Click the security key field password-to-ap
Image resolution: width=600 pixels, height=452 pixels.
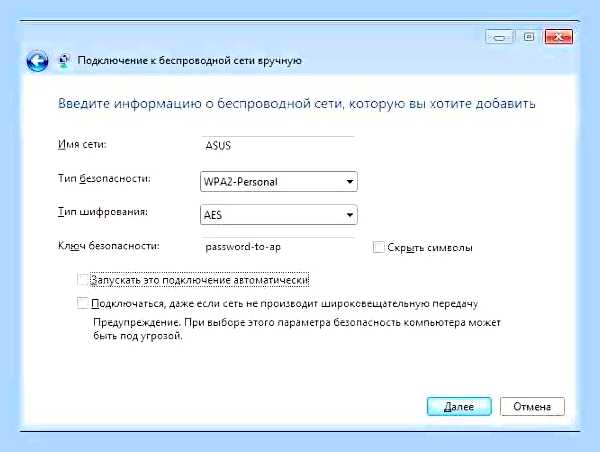[x=278, y=247]
